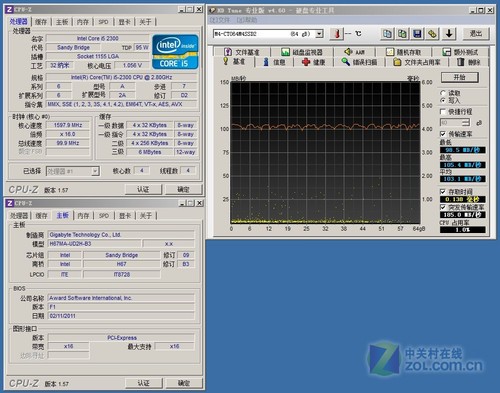Switch to the 基准 (benchmark) tab
The width and height of the screenshot is (500, 393).
point(234,62)
